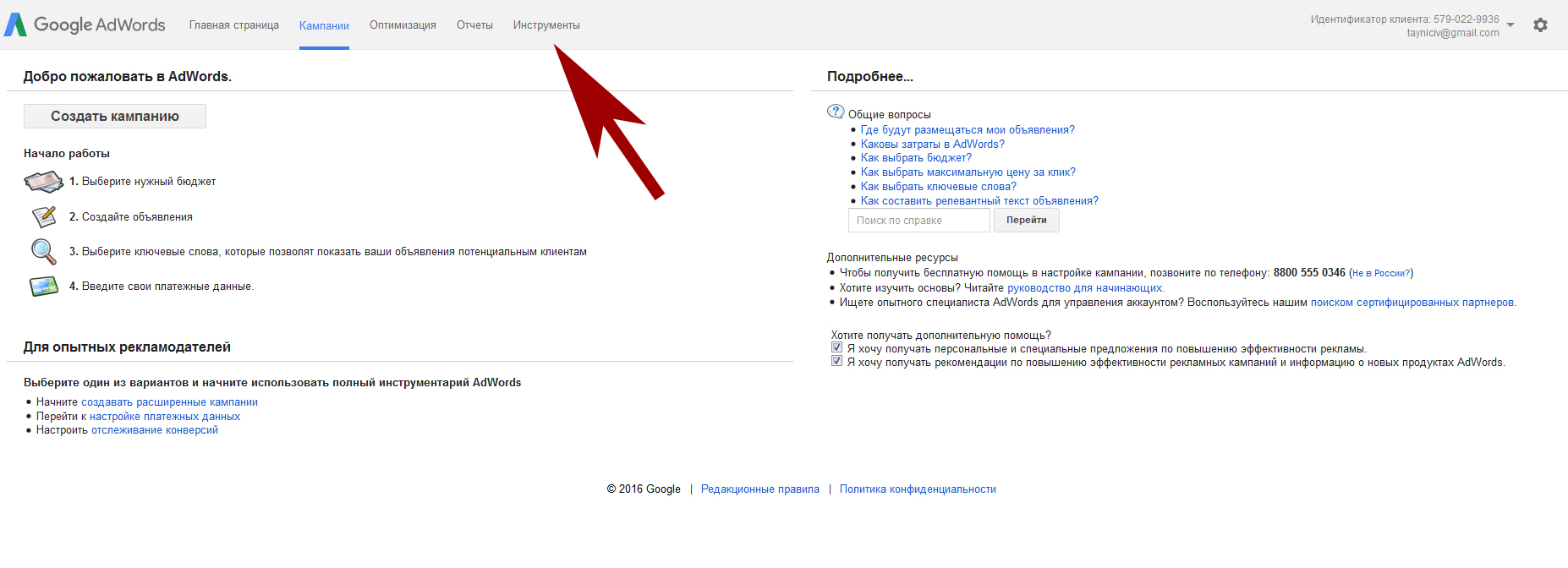1568x568 pixels.
Task: Click the tayniciv@gmail.com account text
Action: click(x=1453, y=33)
